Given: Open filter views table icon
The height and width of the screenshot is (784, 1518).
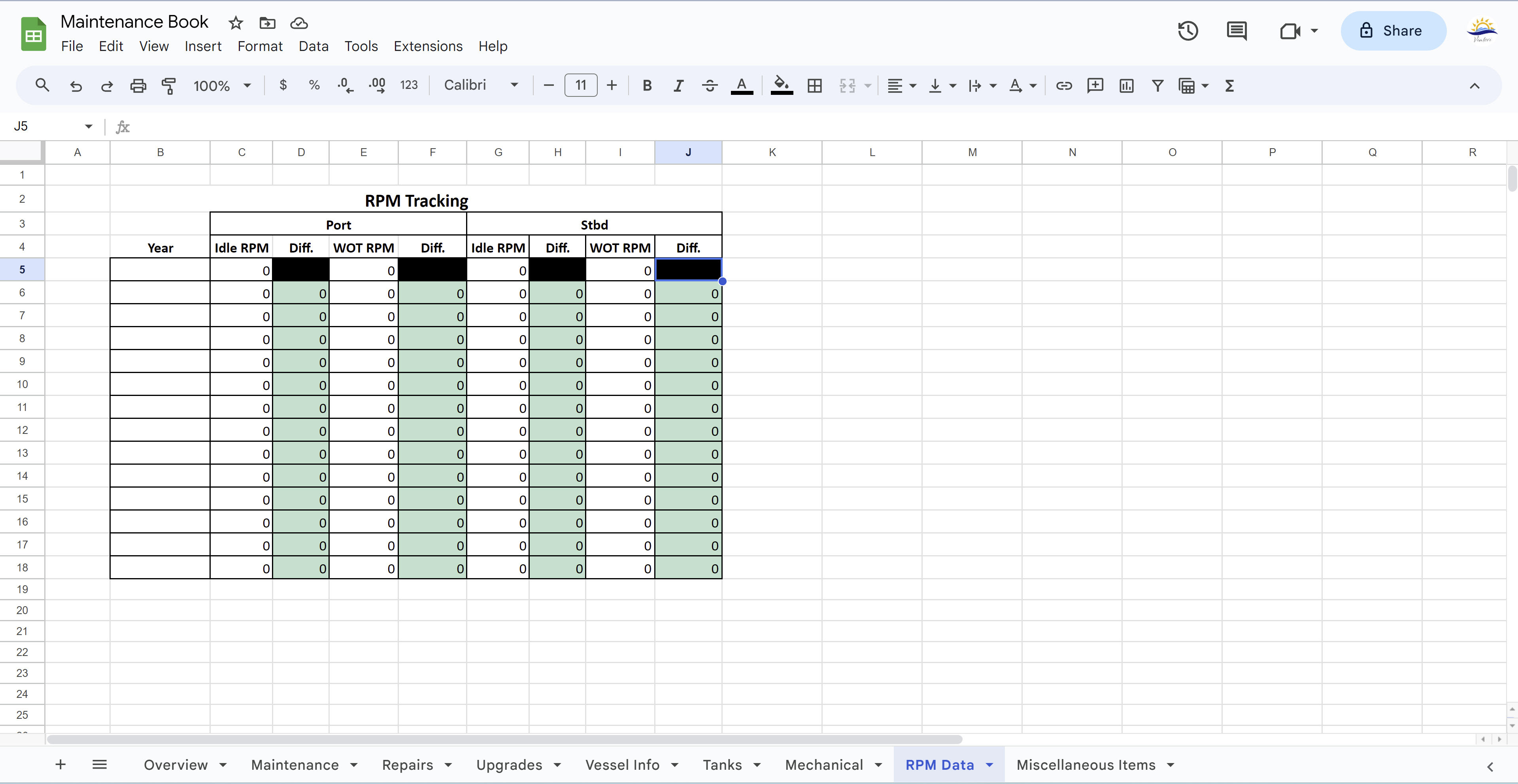Looking at the screenshot, I should point(1187,85).
